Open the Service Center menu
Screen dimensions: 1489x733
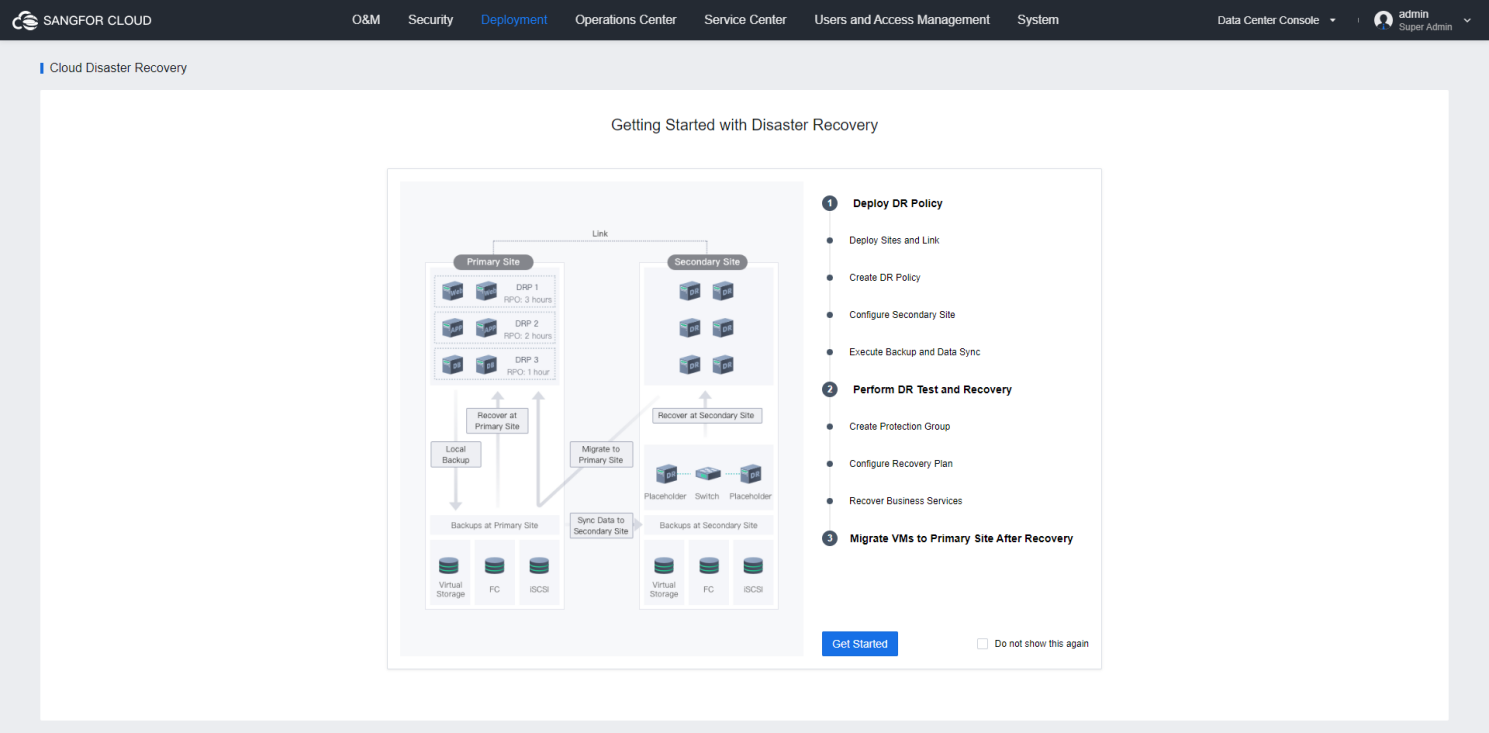pyautogui.click(x=745, y=20)
